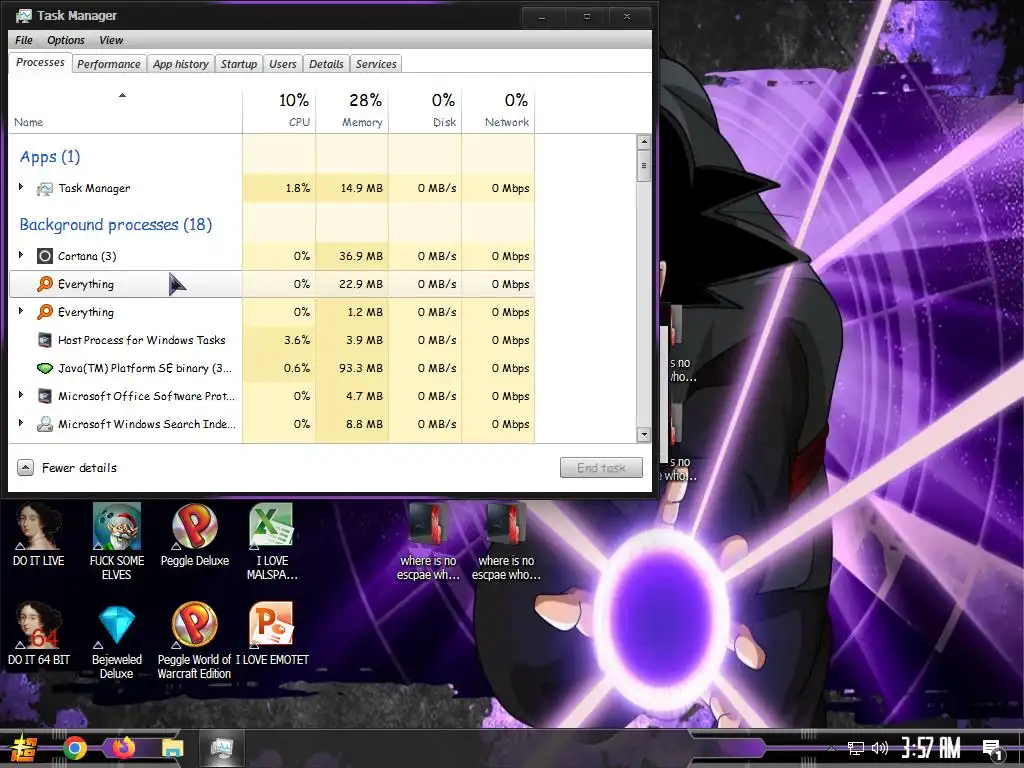Switch to the Services tab

[x=376, y=64]
